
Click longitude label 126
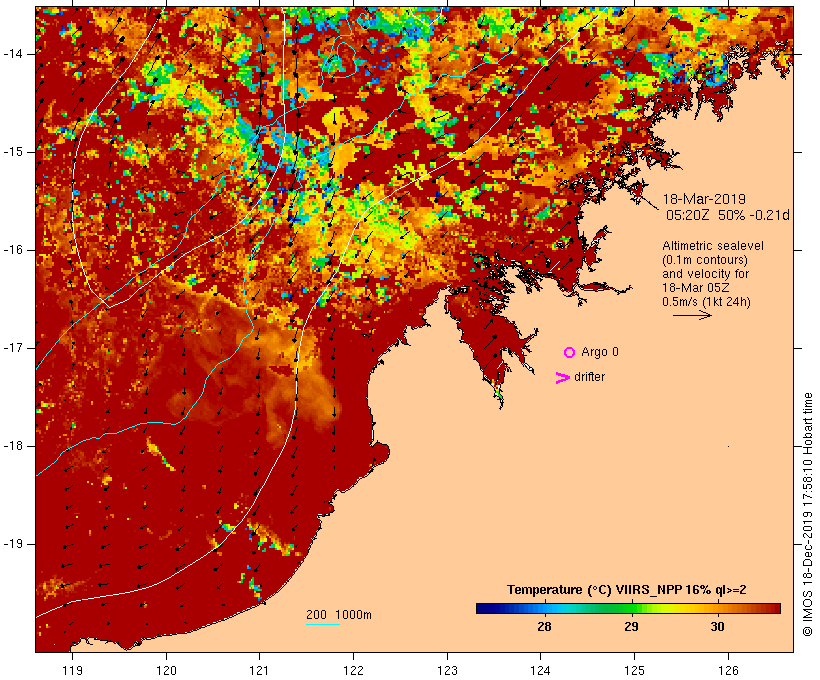[728, 671]
